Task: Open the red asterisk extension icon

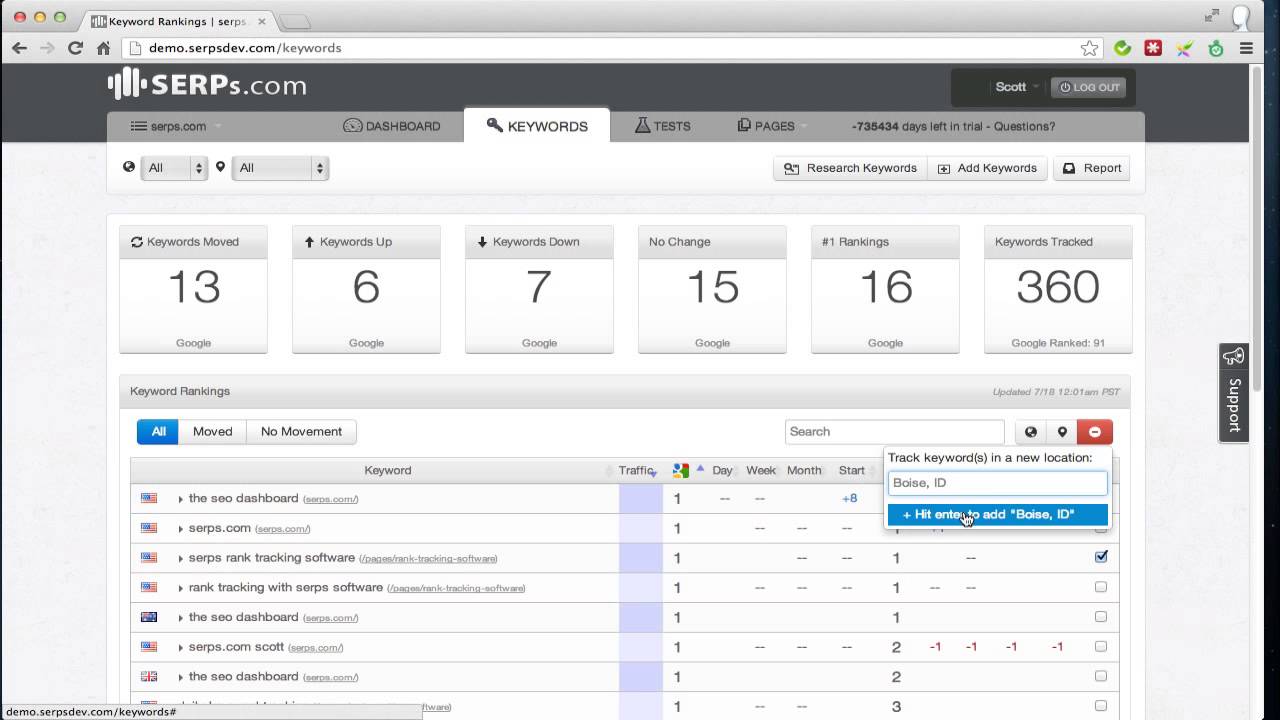Action: 1153,48
